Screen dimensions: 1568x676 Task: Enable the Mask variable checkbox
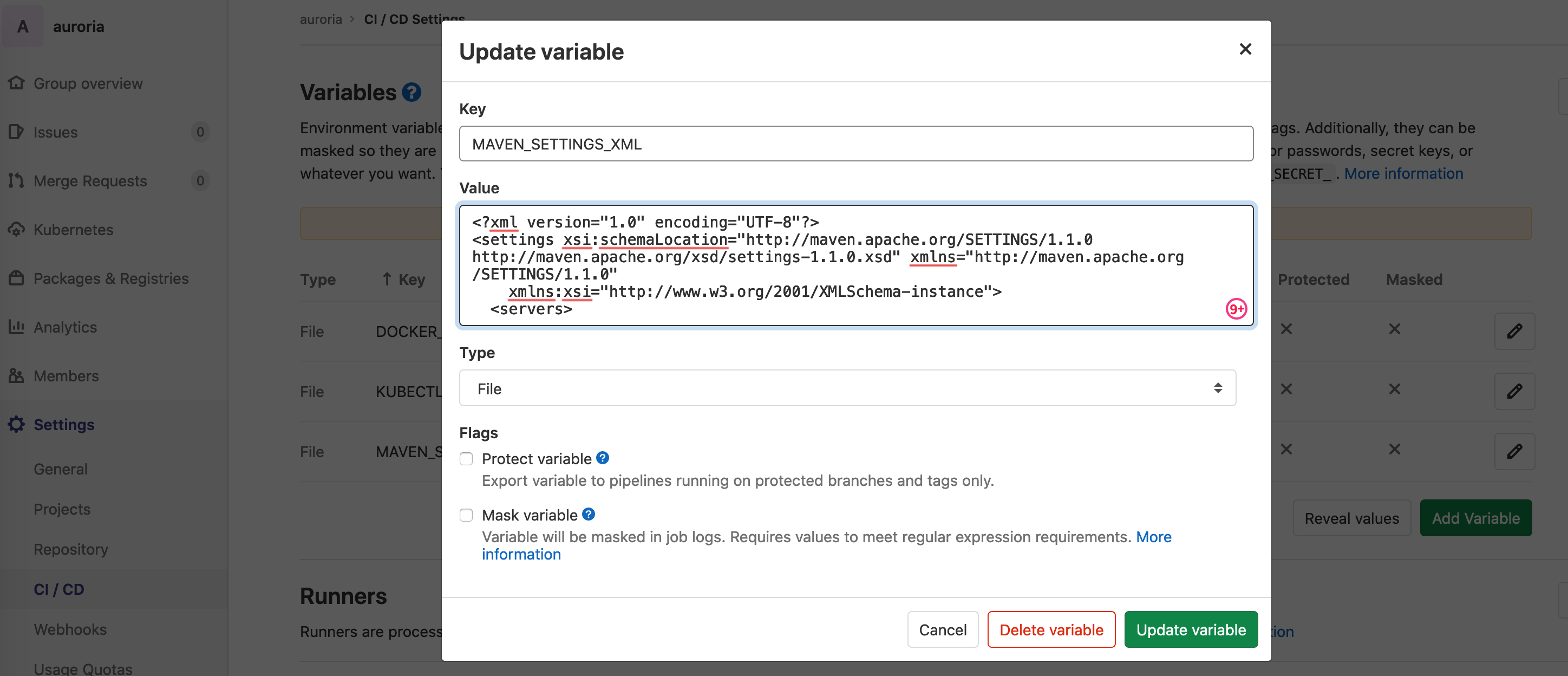[466, 514]
